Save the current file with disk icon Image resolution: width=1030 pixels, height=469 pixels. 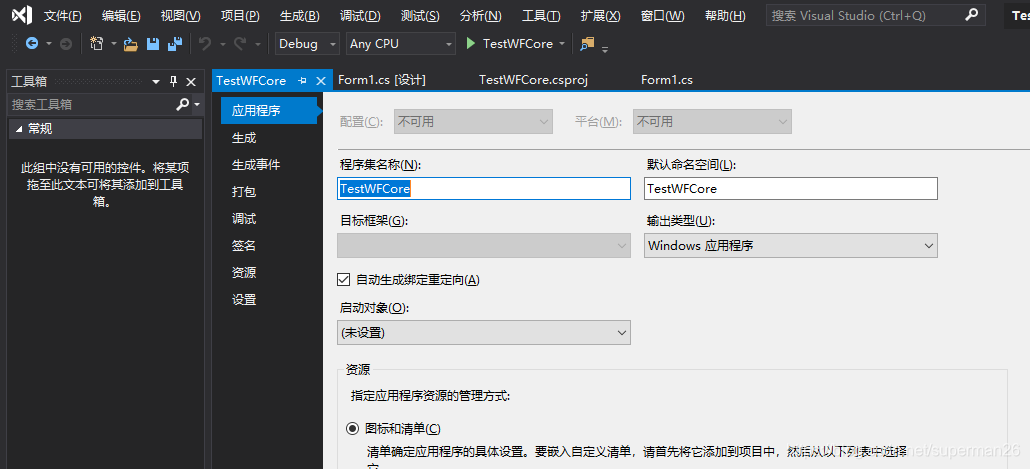152,44
